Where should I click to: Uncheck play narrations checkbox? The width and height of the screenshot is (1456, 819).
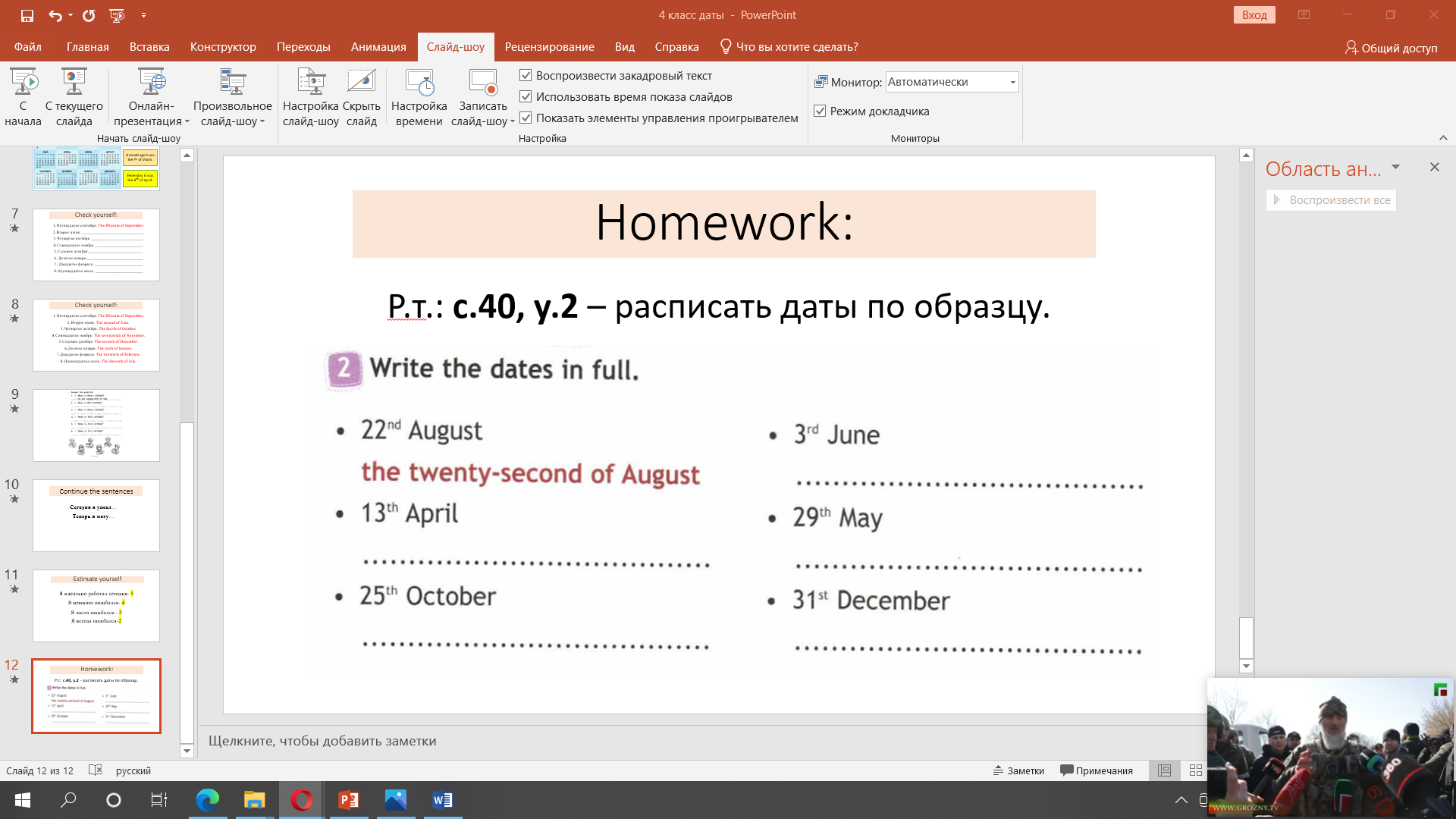tap(526, 75)
